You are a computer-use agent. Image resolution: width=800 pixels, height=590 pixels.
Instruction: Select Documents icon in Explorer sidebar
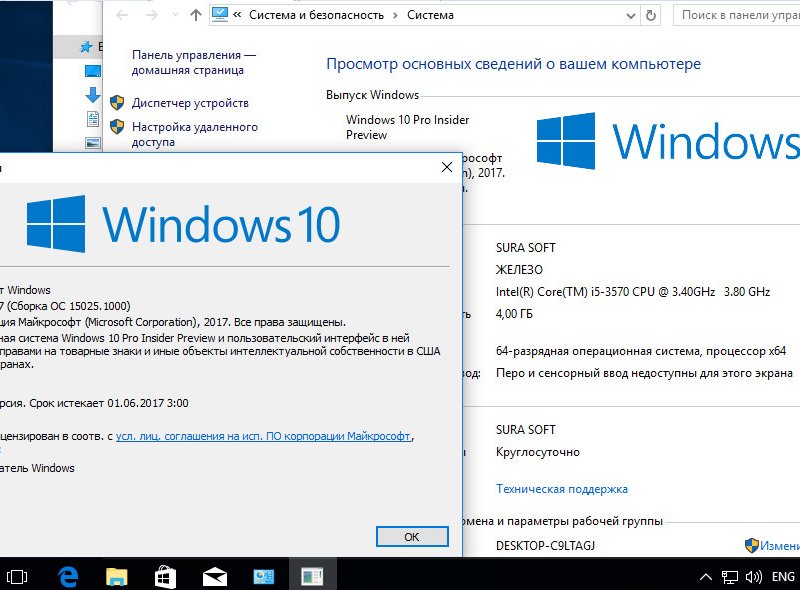click(93, 119)
